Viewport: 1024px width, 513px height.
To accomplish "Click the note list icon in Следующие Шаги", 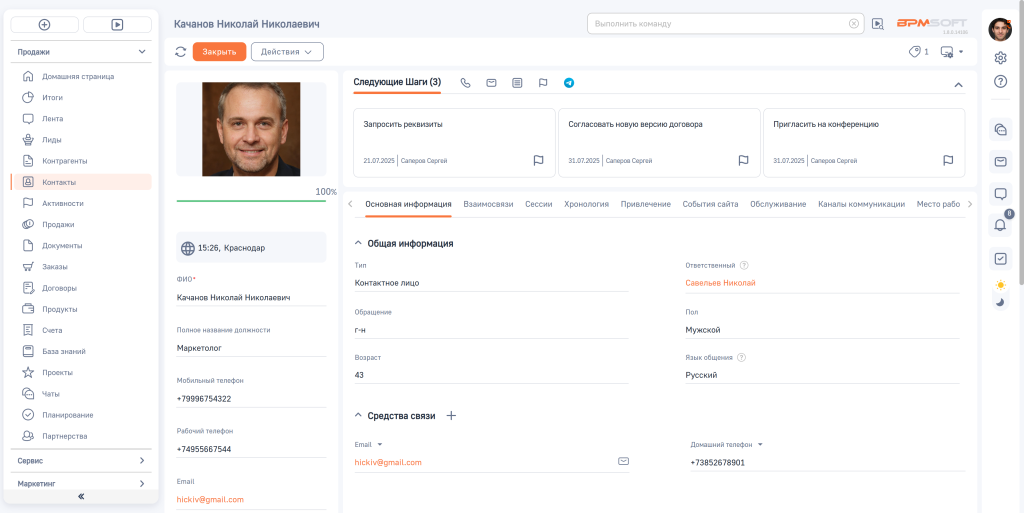I will point(517,83).
